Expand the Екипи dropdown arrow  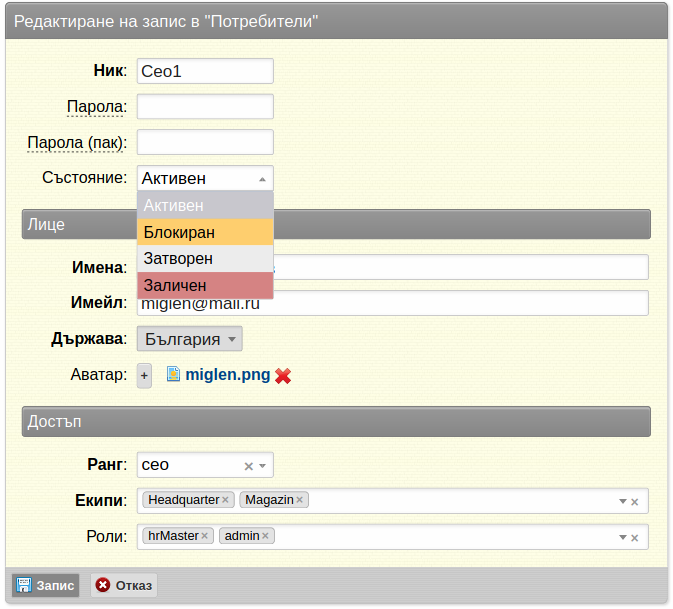tap(623, 501)
